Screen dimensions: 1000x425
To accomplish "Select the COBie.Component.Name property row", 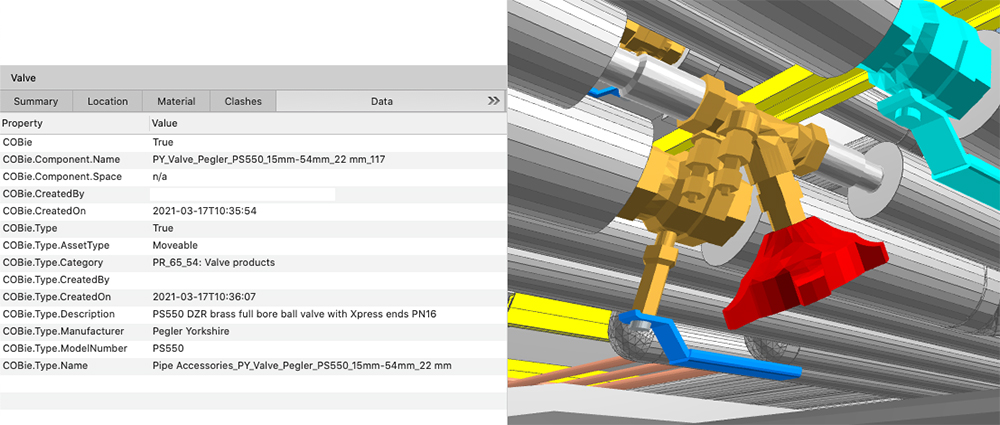I will pos(62,159).
